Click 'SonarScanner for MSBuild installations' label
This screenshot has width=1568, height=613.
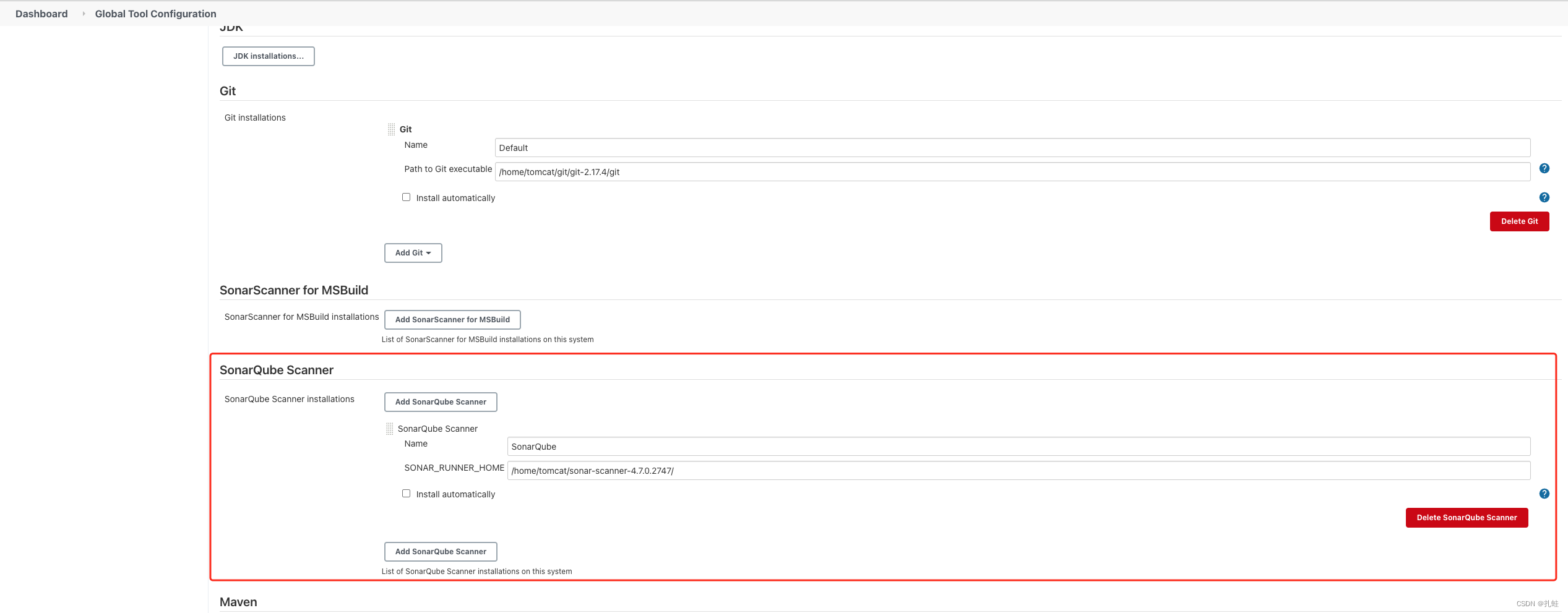coord(301,317)
